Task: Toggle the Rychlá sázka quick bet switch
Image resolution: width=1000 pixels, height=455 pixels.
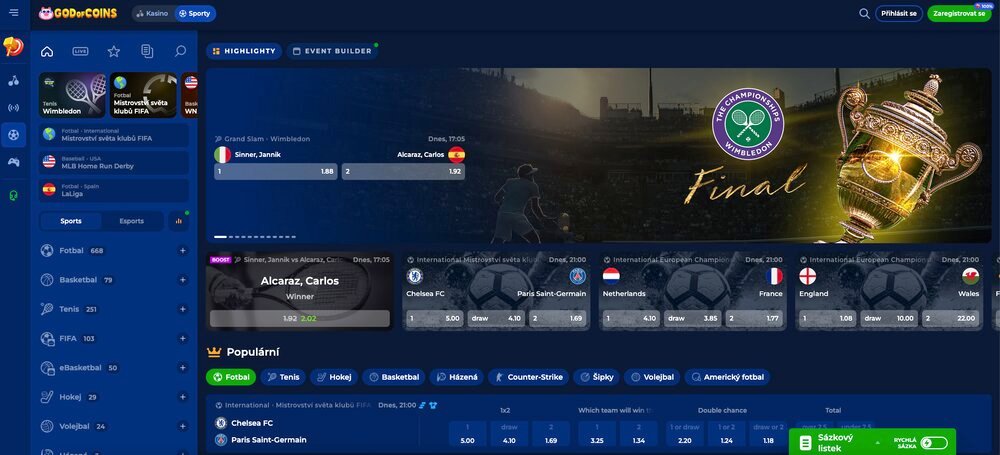Action: pos(933,442)
